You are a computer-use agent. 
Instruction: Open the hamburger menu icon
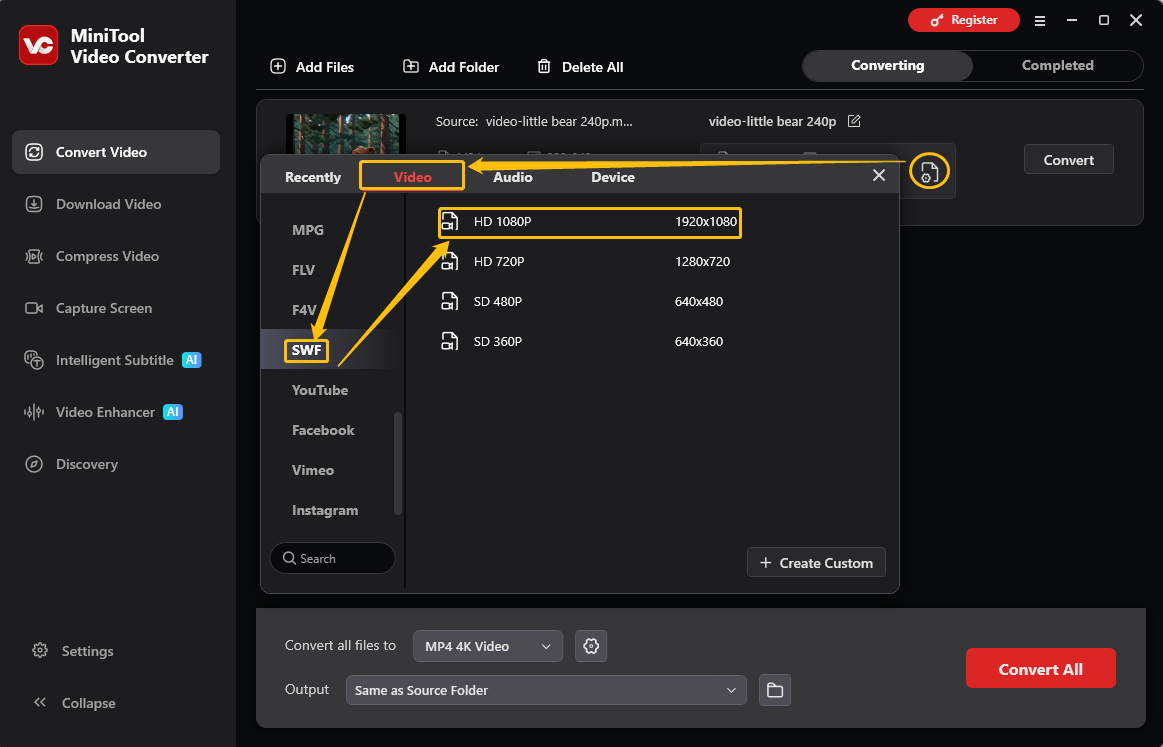coord(1040,21)
